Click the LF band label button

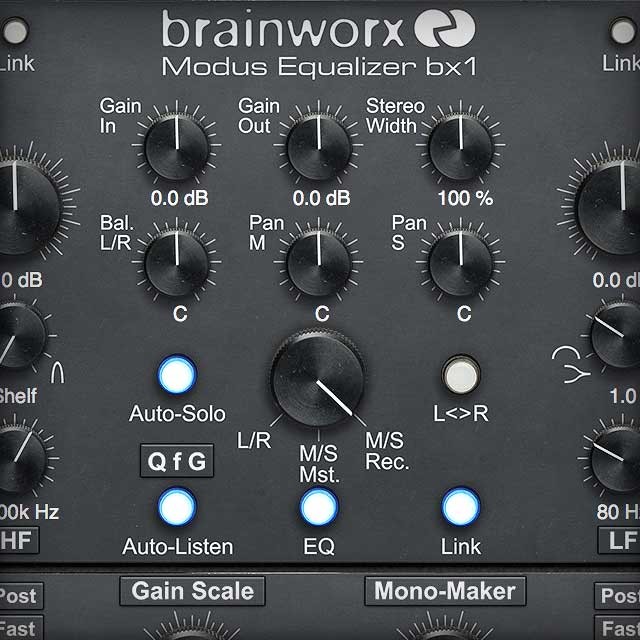[621, 542]
